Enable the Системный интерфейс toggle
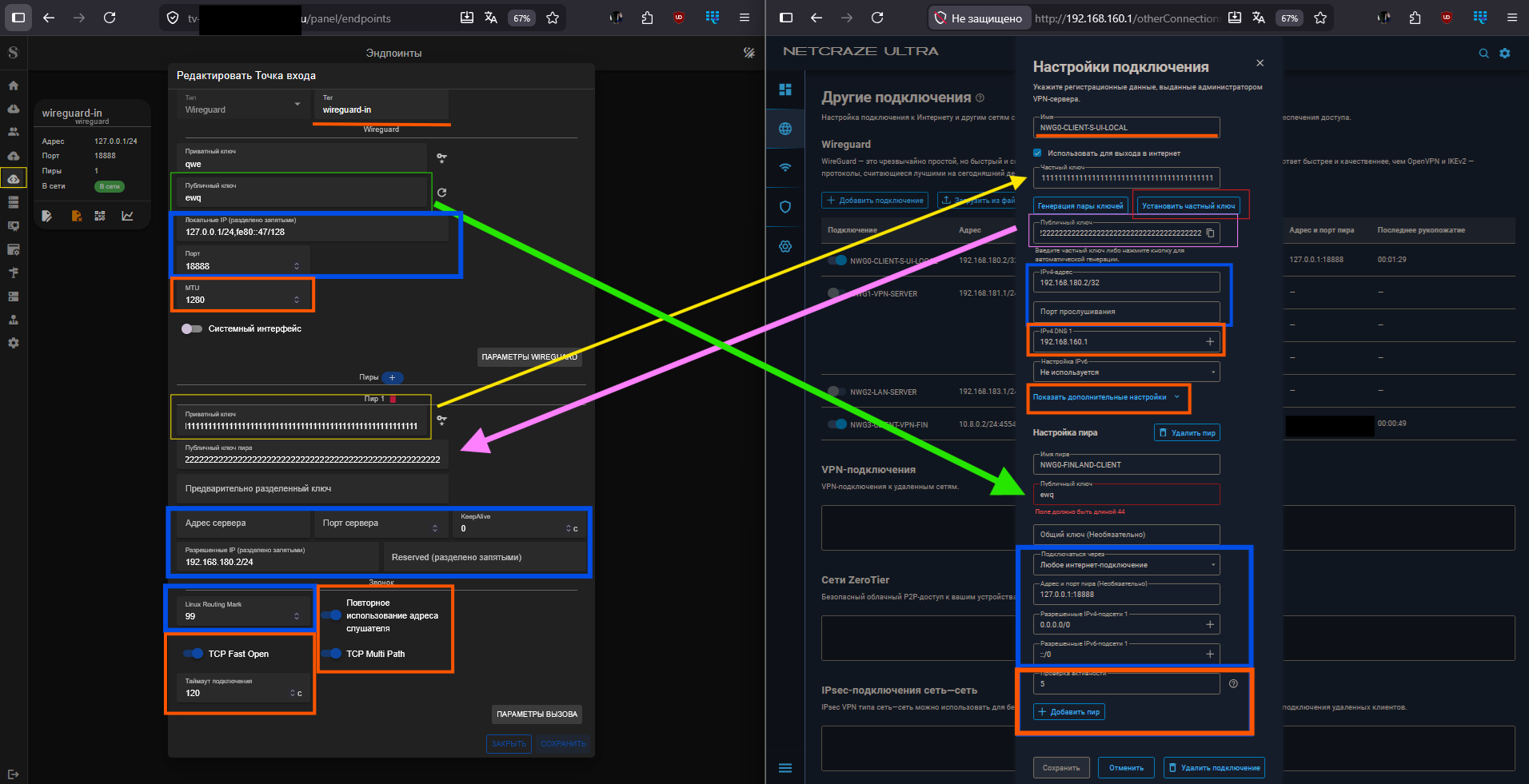This screenshot has height=784, width=1529. pyautogui.click(x=192, y=328)
